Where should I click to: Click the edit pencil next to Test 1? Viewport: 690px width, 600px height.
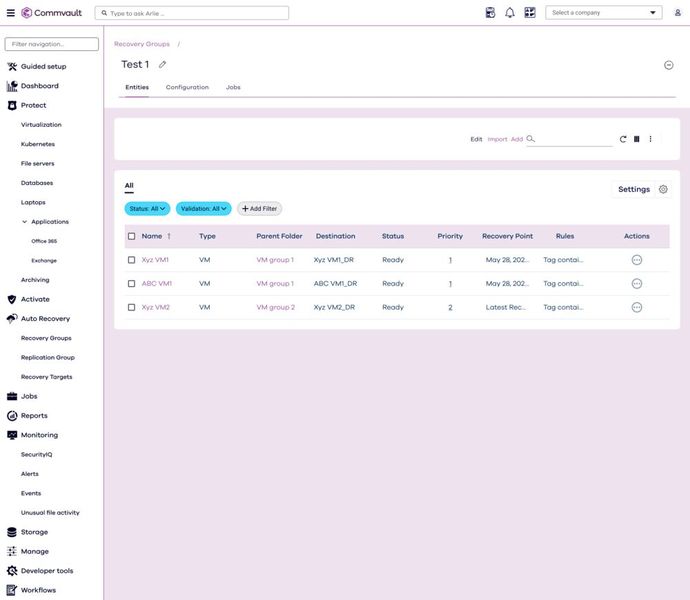(x=163, y=65)
